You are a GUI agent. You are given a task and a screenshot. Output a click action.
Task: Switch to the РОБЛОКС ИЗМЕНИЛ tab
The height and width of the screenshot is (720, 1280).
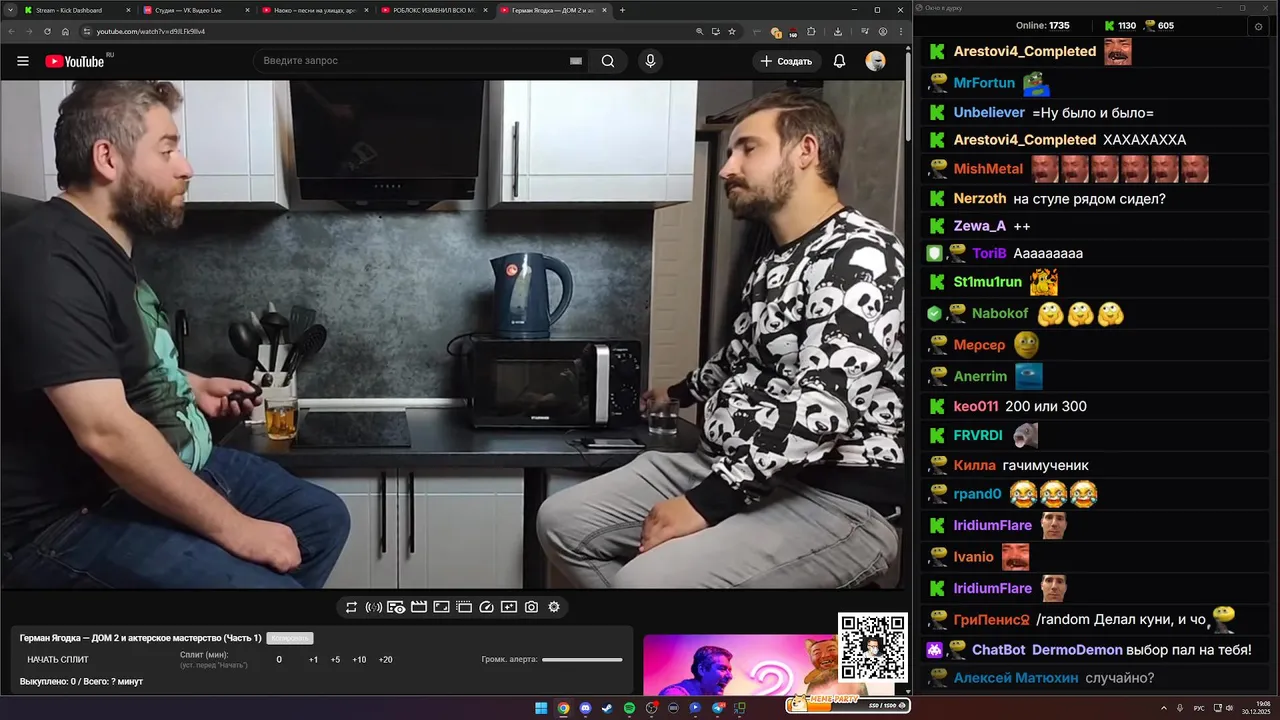point(433,10)
